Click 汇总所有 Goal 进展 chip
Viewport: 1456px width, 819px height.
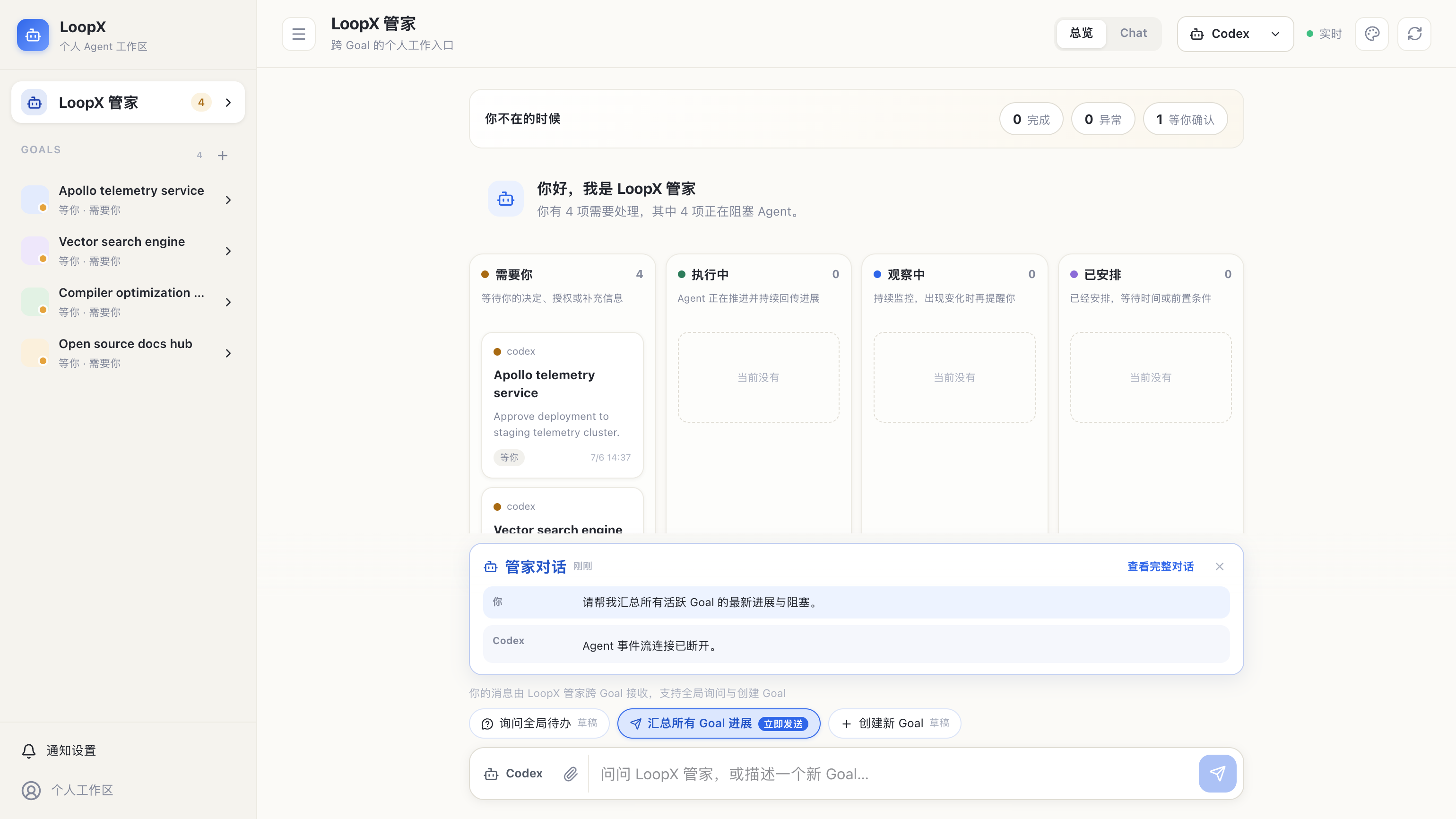(x=719, y=723)
